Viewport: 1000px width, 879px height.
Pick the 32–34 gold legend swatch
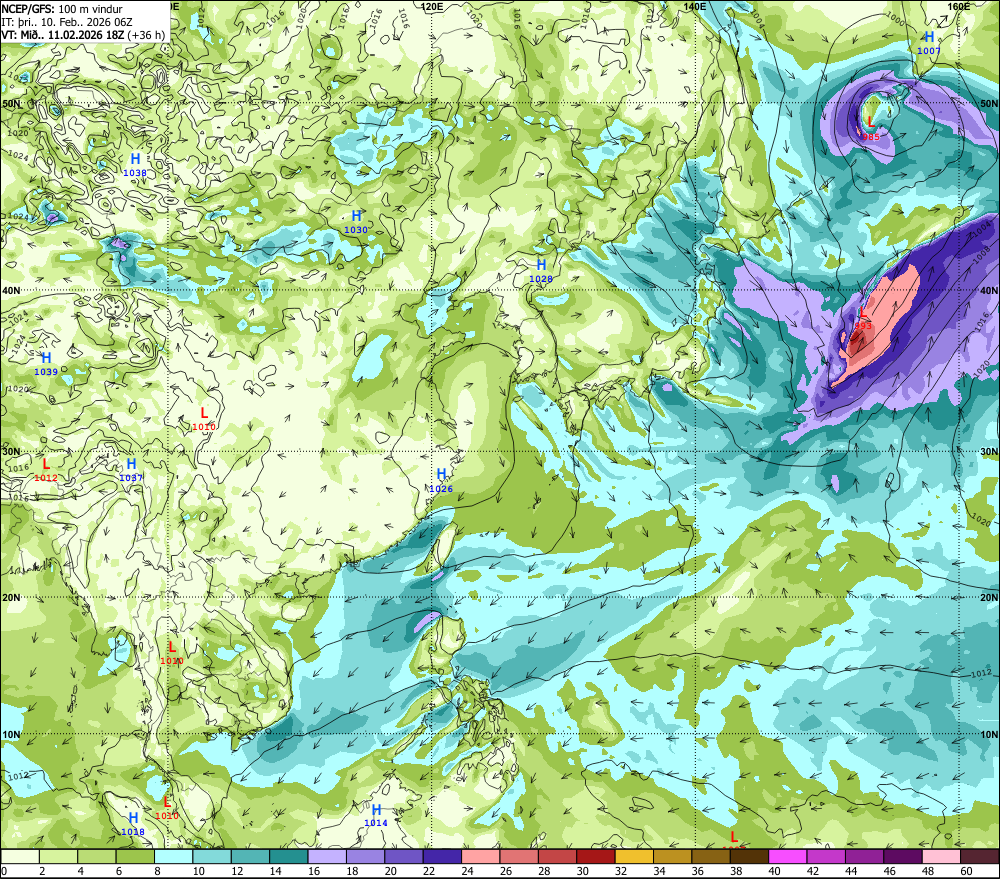[x=634, y=856]
